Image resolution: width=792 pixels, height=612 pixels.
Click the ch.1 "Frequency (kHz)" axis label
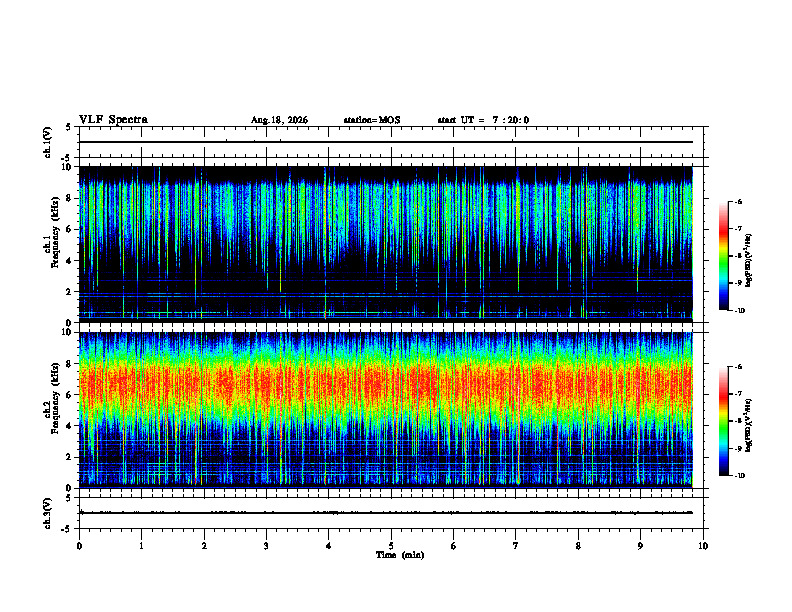[56, 233]
